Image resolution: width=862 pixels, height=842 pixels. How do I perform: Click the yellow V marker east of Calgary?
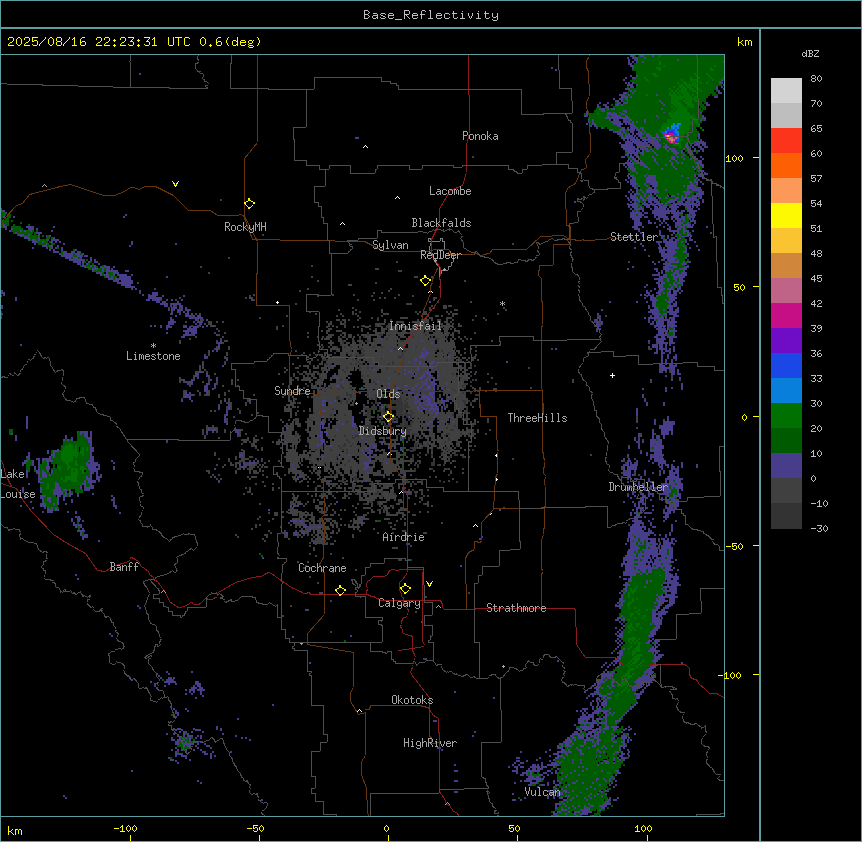click(x=429, y=584)
